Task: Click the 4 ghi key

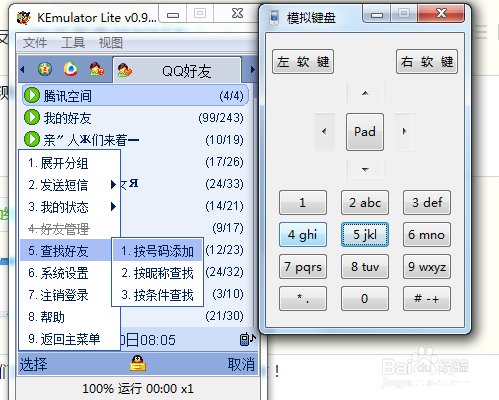Action: pyautogui.click(x=303, y=235)
